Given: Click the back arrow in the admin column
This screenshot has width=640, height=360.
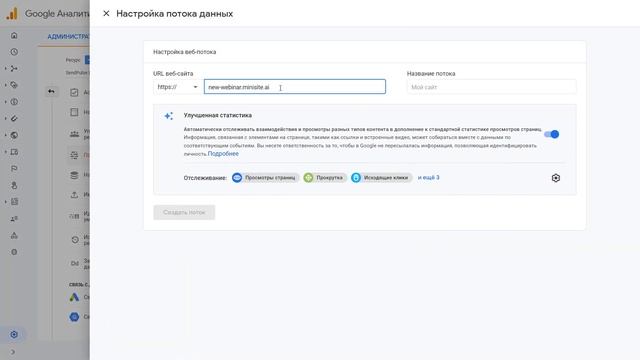Looking at the screenshot, I should pyautogui.click(x=51, y=91).
